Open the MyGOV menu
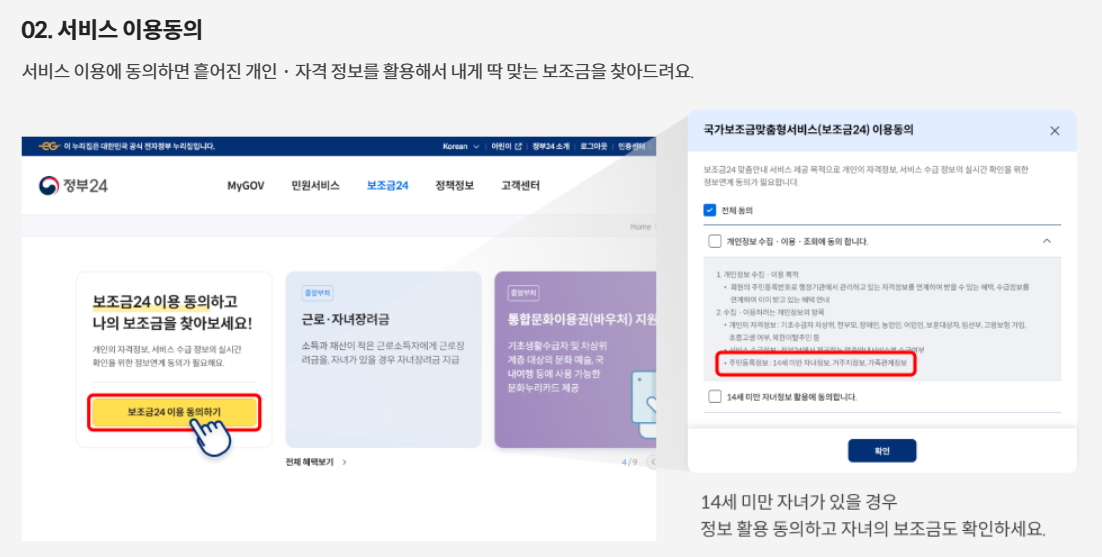Screen dimensions: 1102x557 coord(246,185)
